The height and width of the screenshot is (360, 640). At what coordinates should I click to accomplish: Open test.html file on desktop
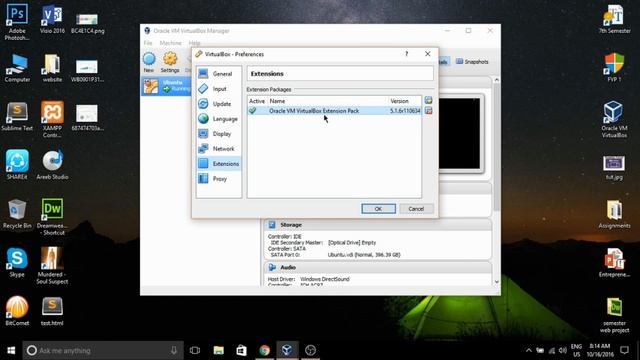click(52, 311)
